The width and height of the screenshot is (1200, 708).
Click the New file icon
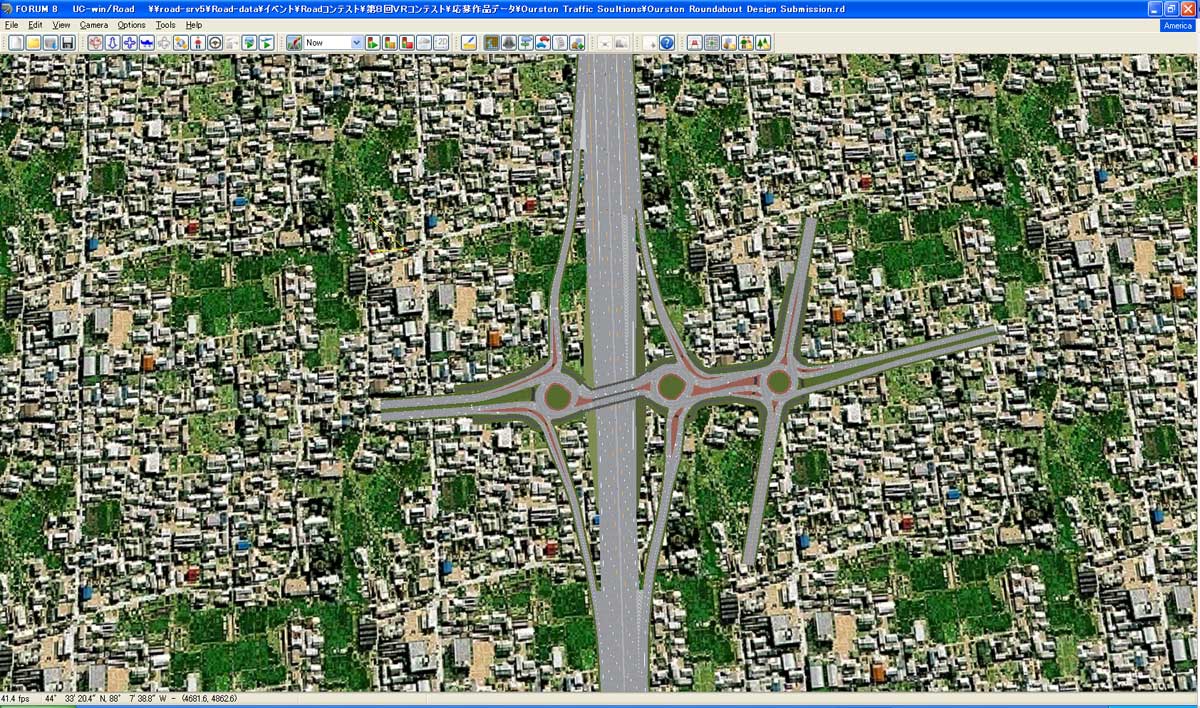(x=16, y=43)
